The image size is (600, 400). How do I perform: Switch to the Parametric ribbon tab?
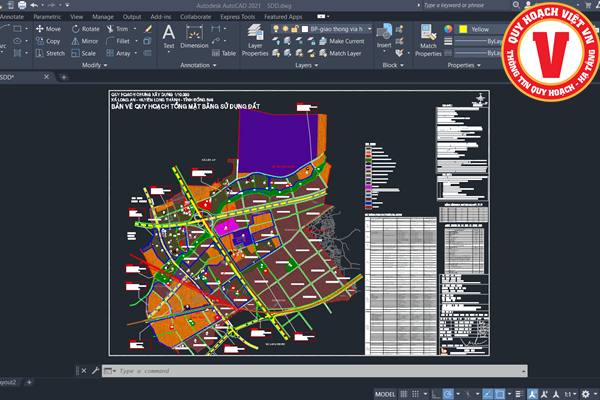[46, 17]
